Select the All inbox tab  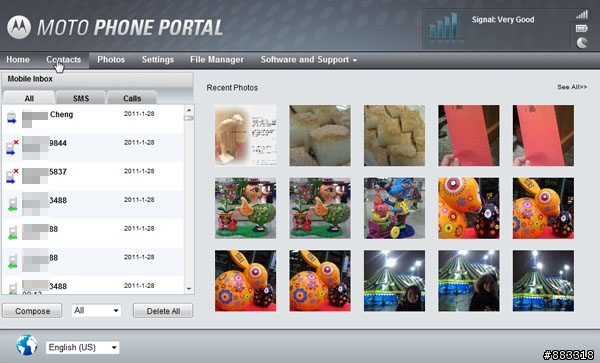pos(29,98)
